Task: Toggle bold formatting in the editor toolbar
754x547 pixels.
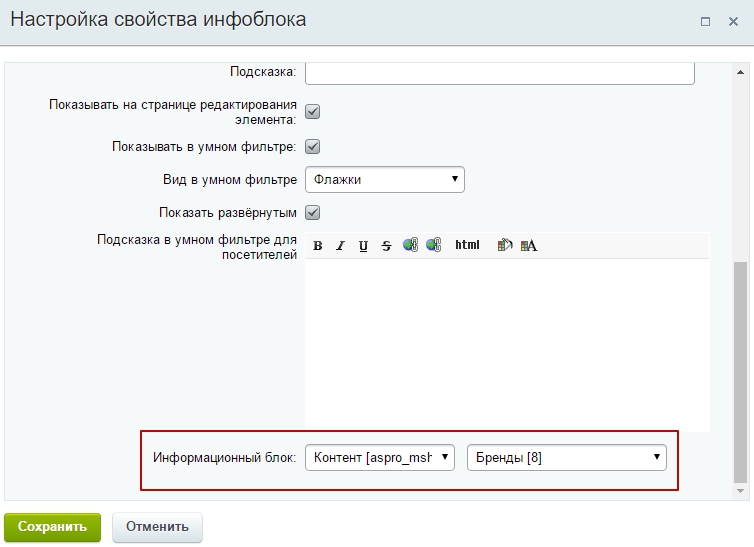Action: pos(318,246)
